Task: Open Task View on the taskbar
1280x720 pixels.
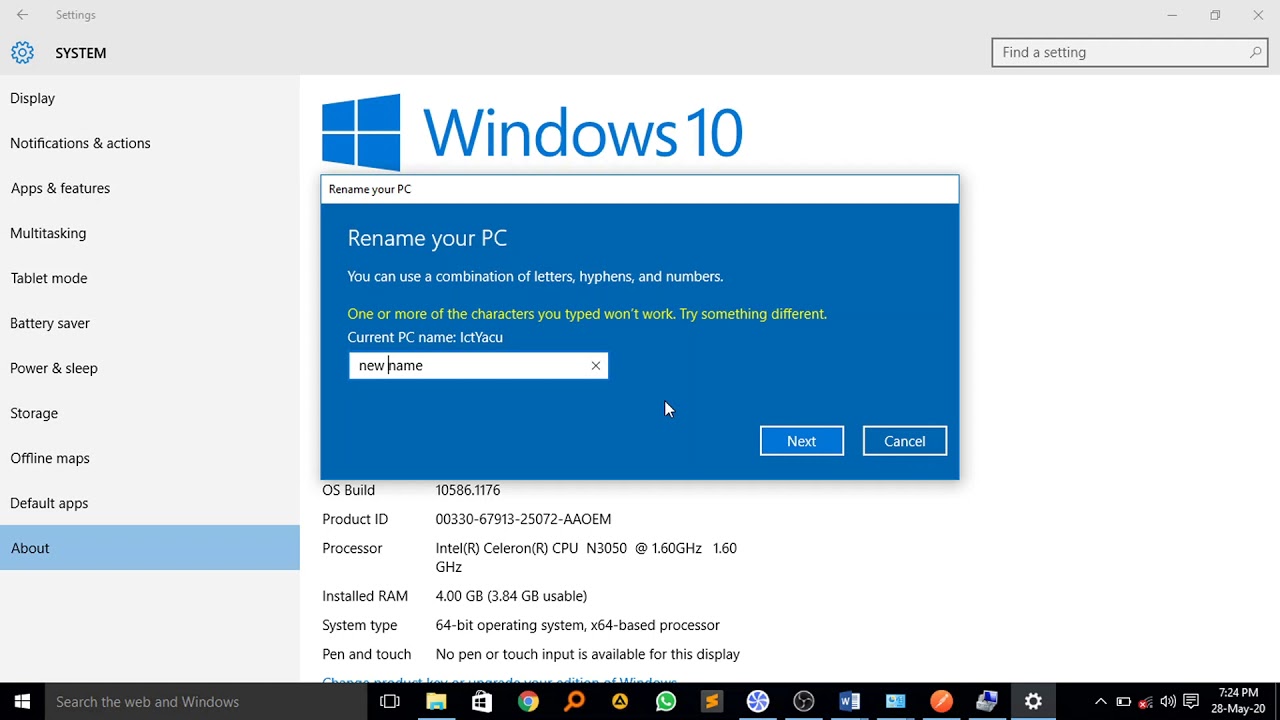Action: pyautogui.click(x=390, y=702)
